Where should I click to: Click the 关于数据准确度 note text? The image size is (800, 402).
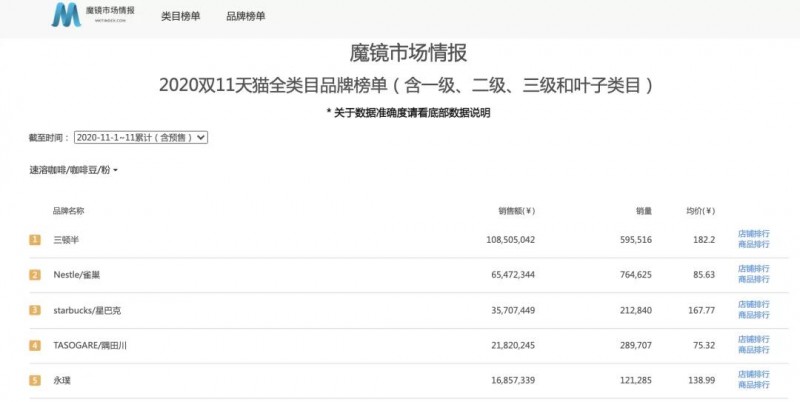[408, 113]
